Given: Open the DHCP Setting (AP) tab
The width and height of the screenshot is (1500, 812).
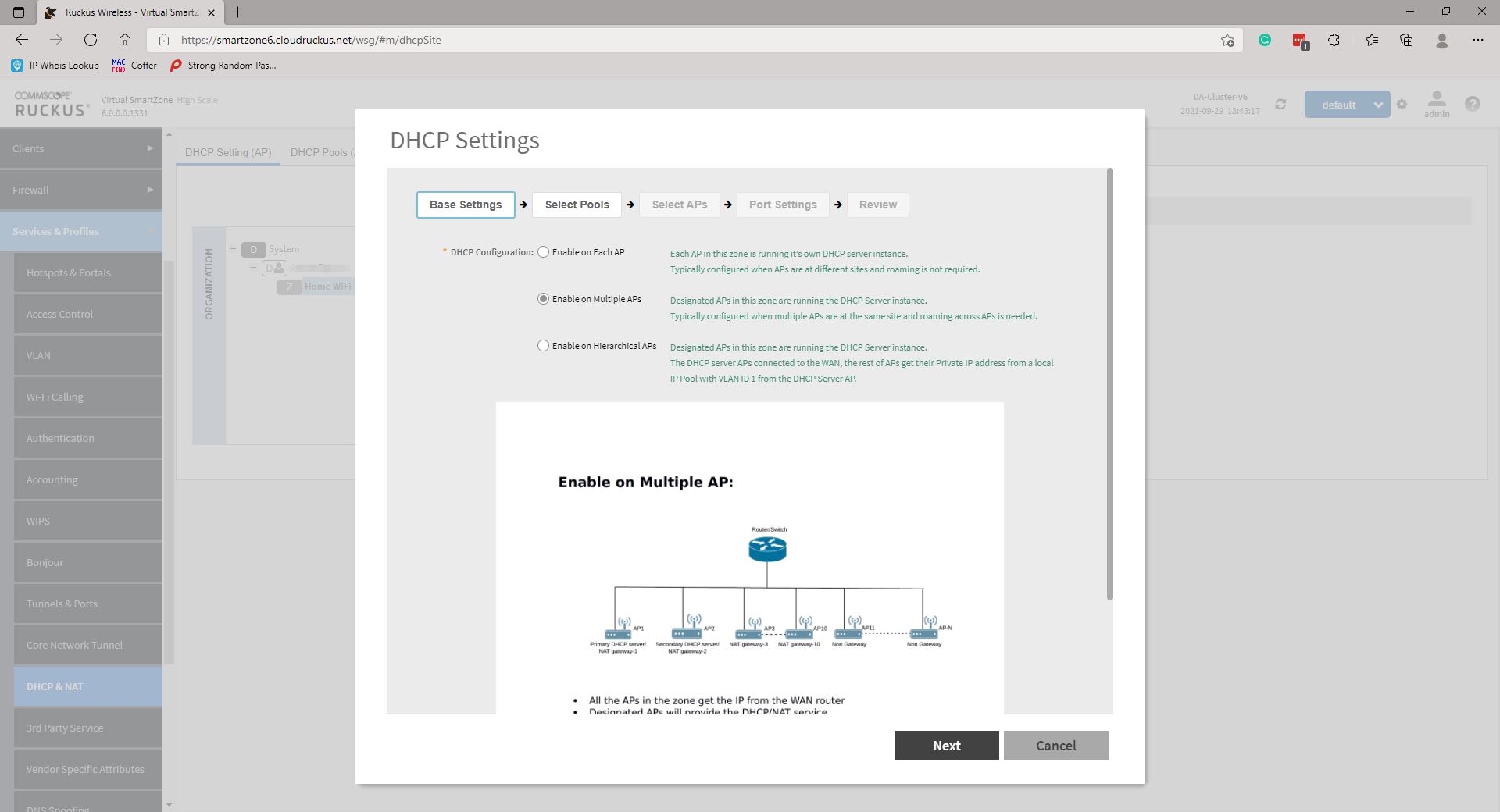Looking at the screenshot, I should [x=228, y=152].
